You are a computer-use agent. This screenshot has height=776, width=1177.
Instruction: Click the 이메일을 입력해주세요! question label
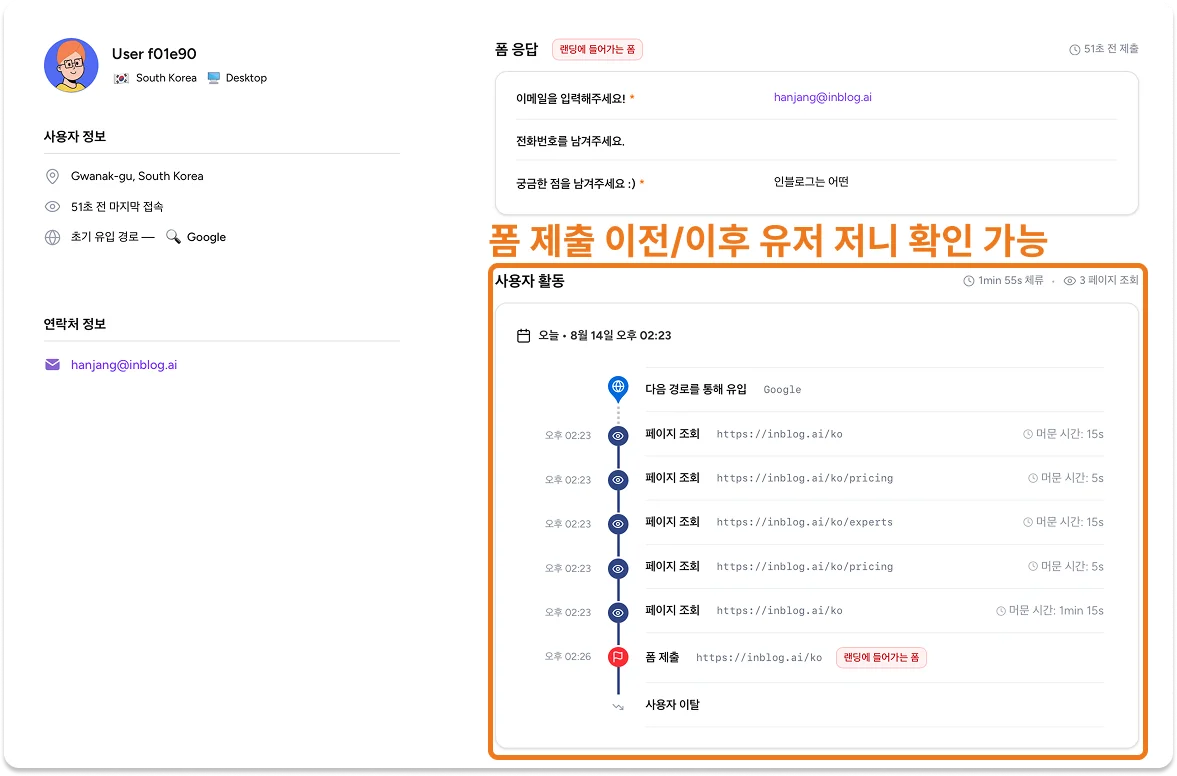click(x=570, y=98)
